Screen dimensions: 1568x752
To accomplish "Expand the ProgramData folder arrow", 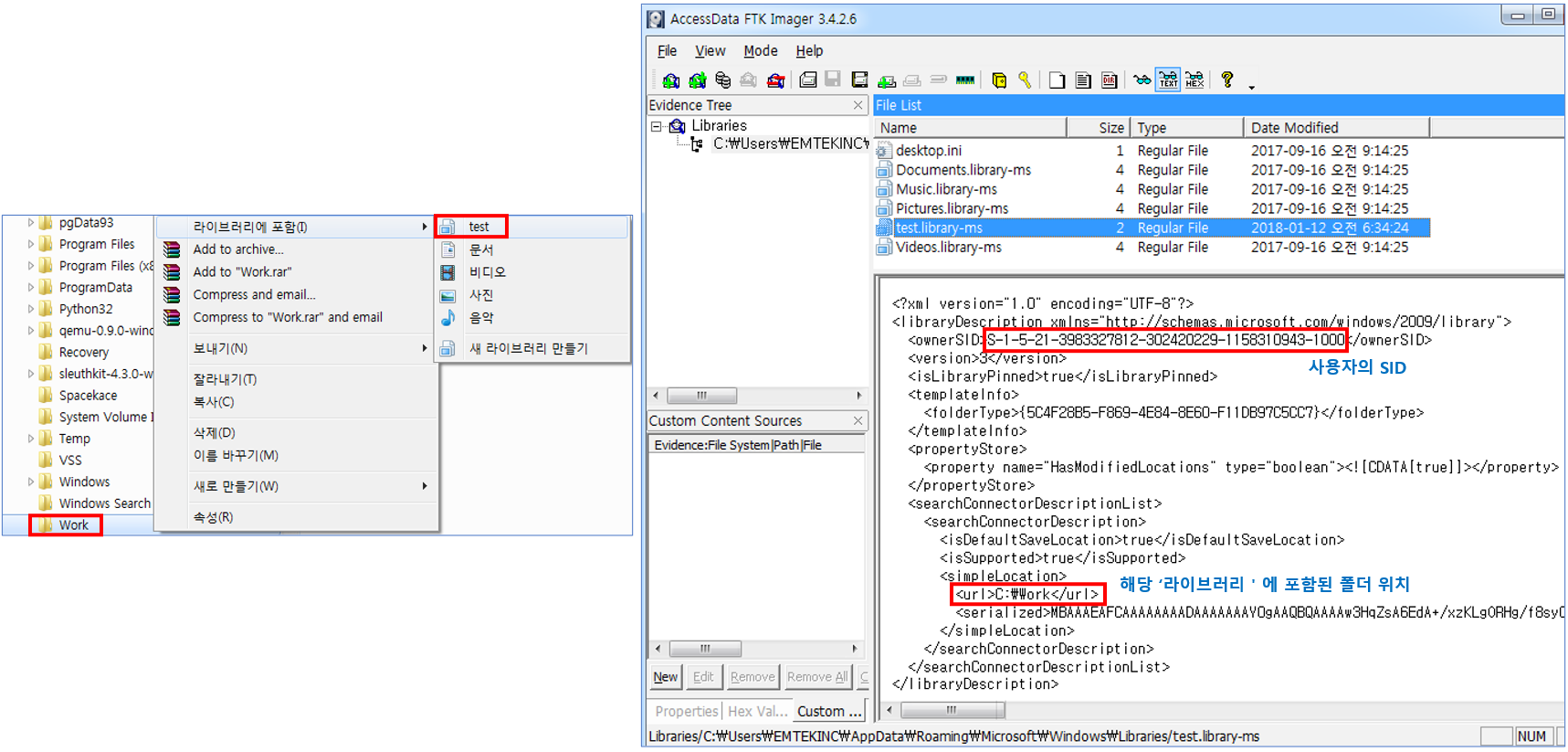I will tap(30, 287).
